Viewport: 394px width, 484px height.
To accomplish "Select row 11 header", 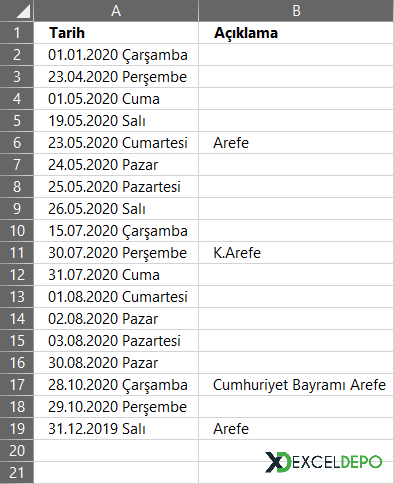I will (17, 253).
